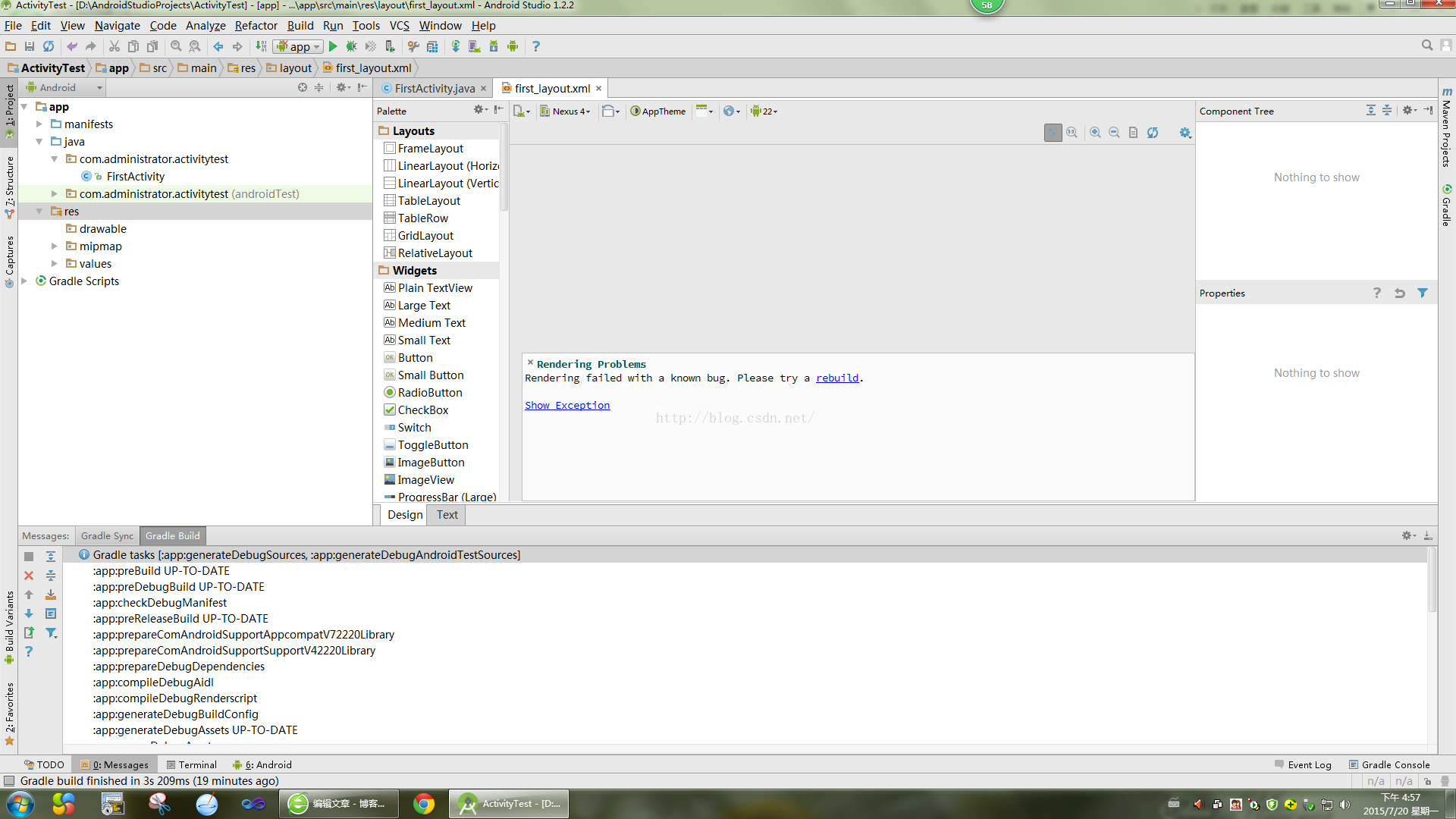Switch to the Gradle Sync tab

coord(107,536)
